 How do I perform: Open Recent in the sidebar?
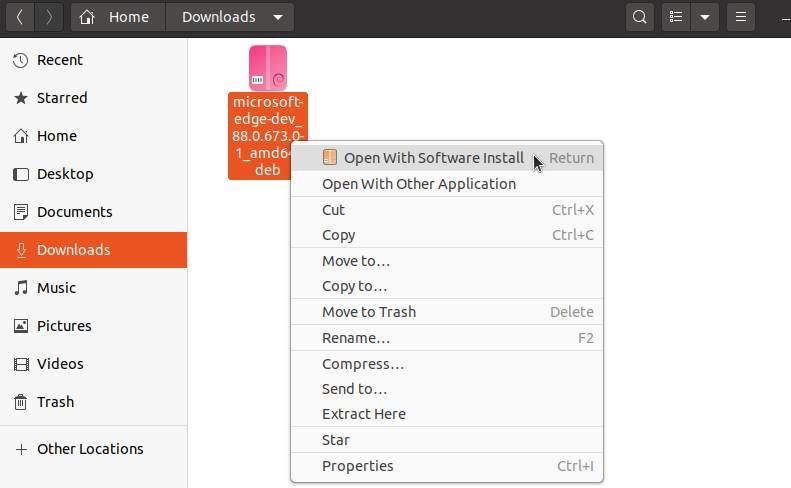94,60
